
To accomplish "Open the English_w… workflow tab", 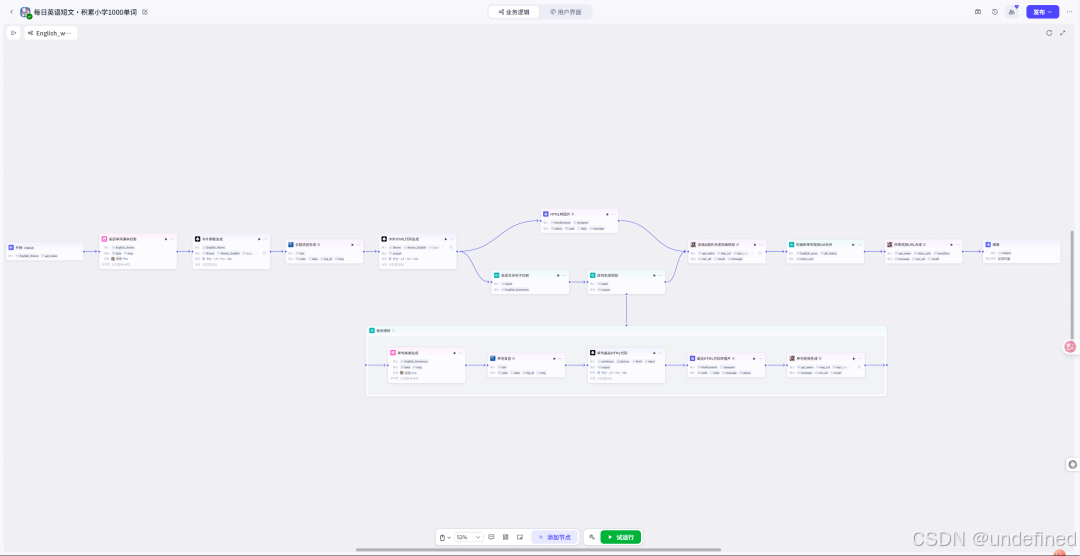I will tap(50, 33).
